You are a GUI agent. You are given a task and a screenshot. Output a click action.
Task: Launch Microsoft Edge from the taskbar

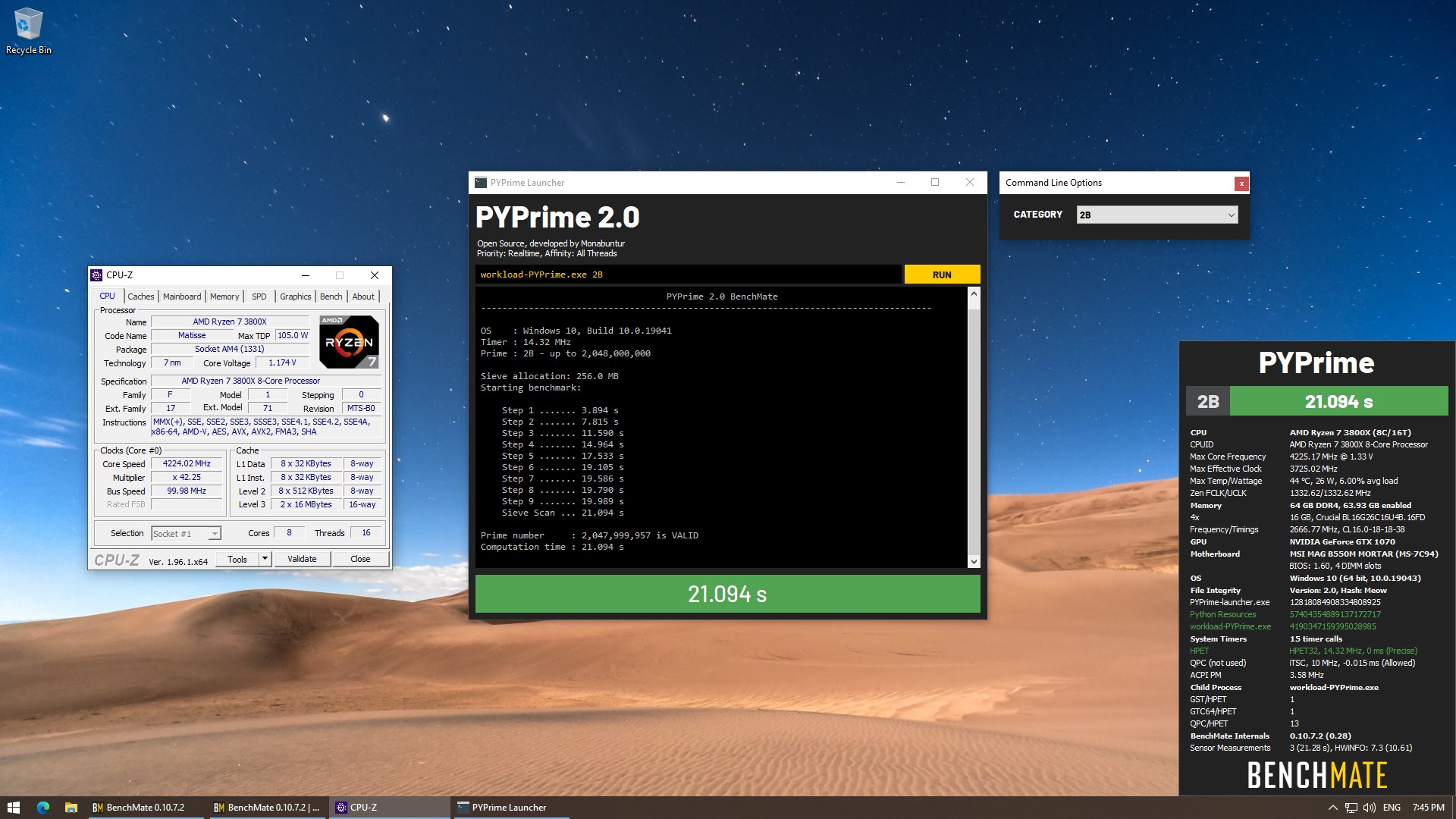click(x=43, y=808)
